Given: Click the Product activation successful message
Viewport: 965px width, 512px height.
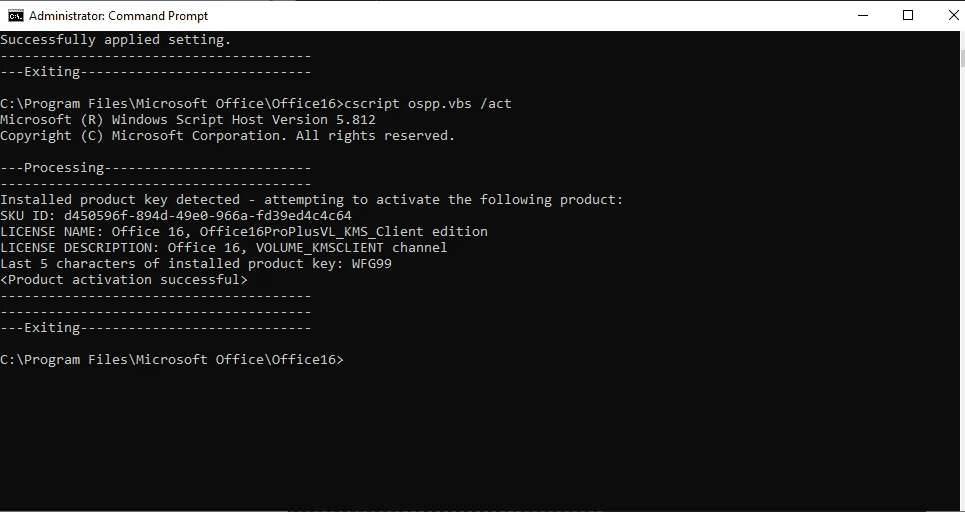Looking at the screenshot, I should click(x=124, y=279).
